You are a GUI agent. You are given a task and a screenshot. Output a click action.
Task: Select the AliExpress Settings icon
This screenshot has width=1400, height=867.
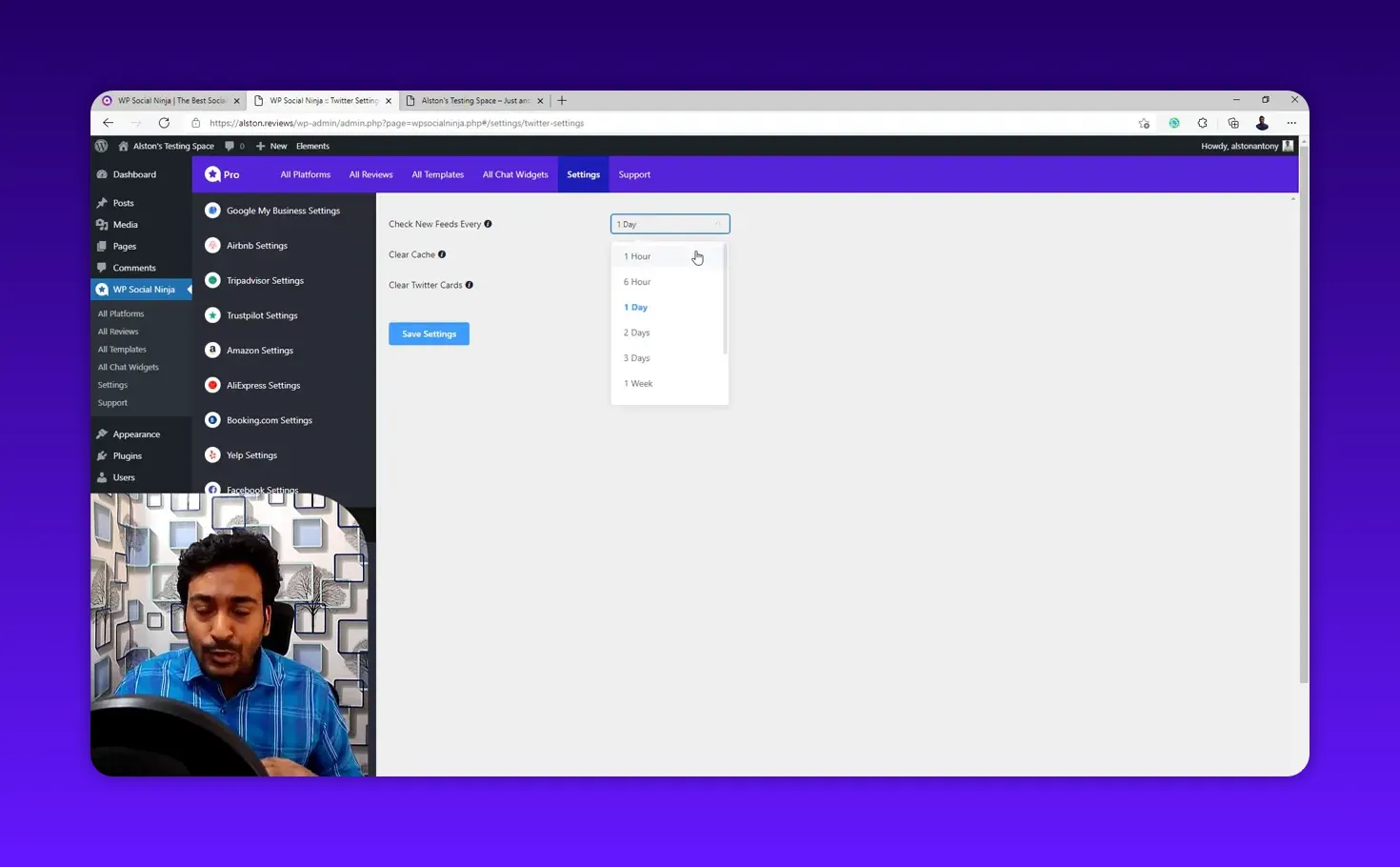tap(212, 384)
